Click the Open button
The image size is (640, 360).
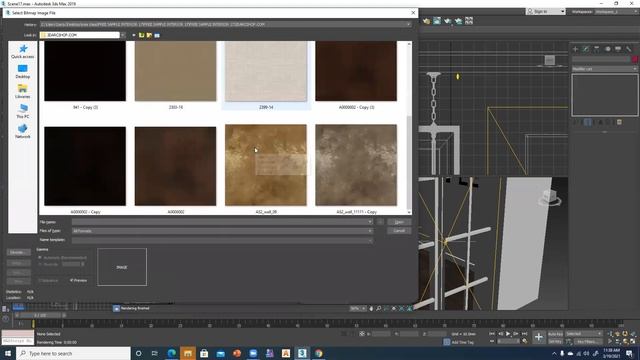point(399,222)
